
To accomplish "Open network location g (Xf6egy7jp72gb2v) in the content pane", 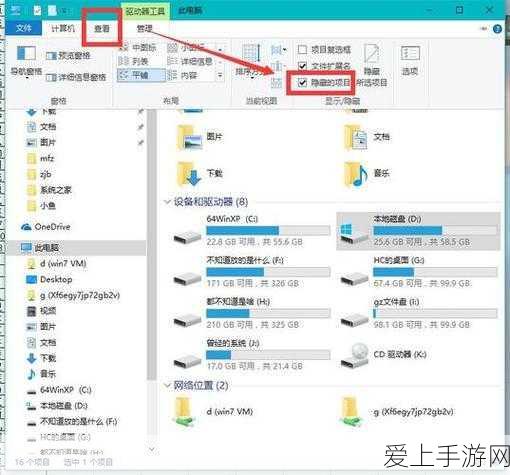I will pyautogui.click(x=397, y=412).
